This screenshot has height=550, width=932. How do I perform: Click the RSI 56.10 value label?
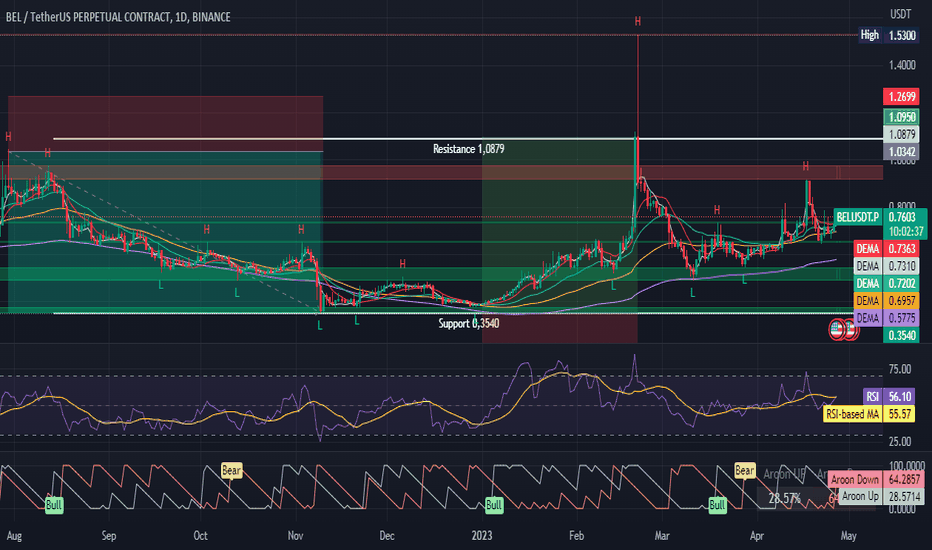tap(889, 397)
